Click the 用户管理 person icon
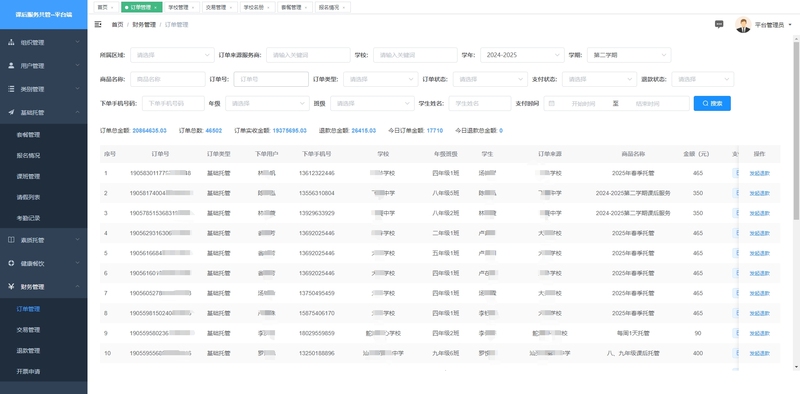Viewport: 800px width, 394px height. click(x=11, y=65)
